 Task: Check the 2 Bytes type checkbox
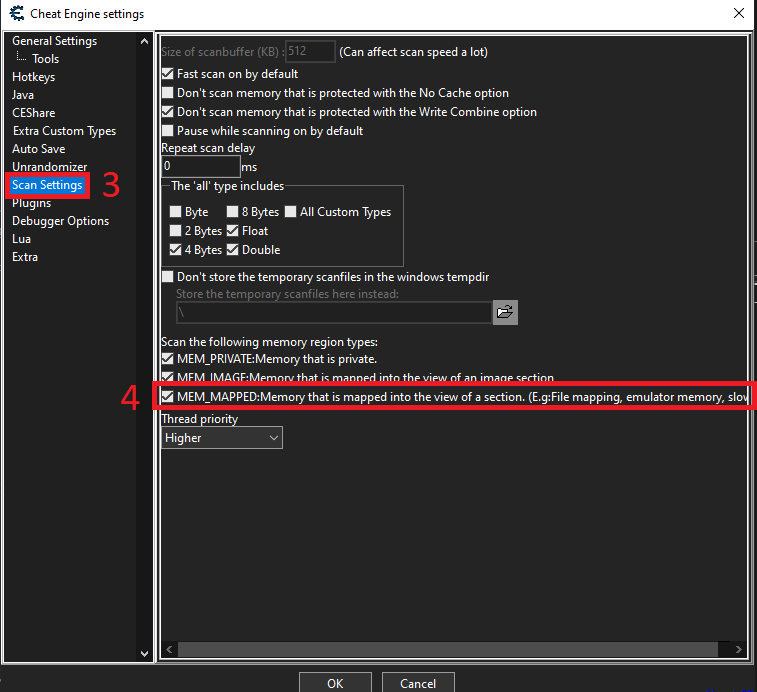click(175, 231)
